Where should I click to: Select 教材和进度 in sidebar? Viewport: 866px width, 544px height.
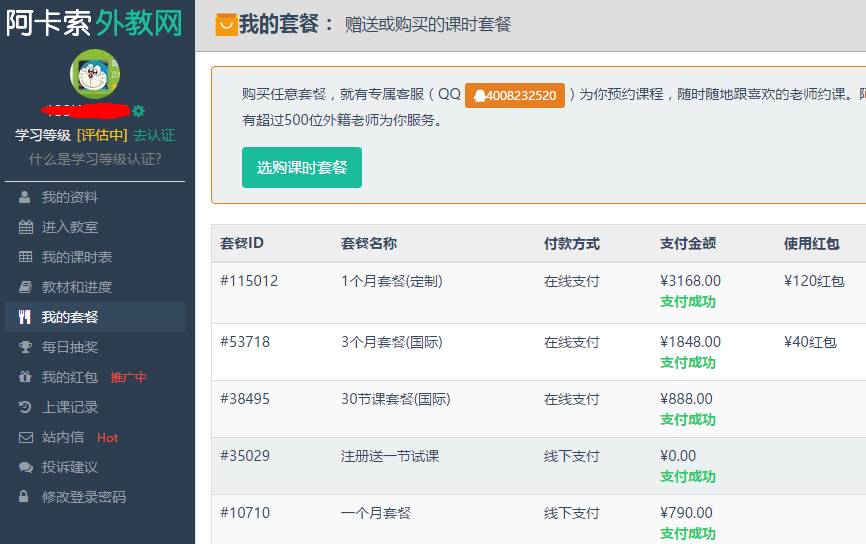77,287
